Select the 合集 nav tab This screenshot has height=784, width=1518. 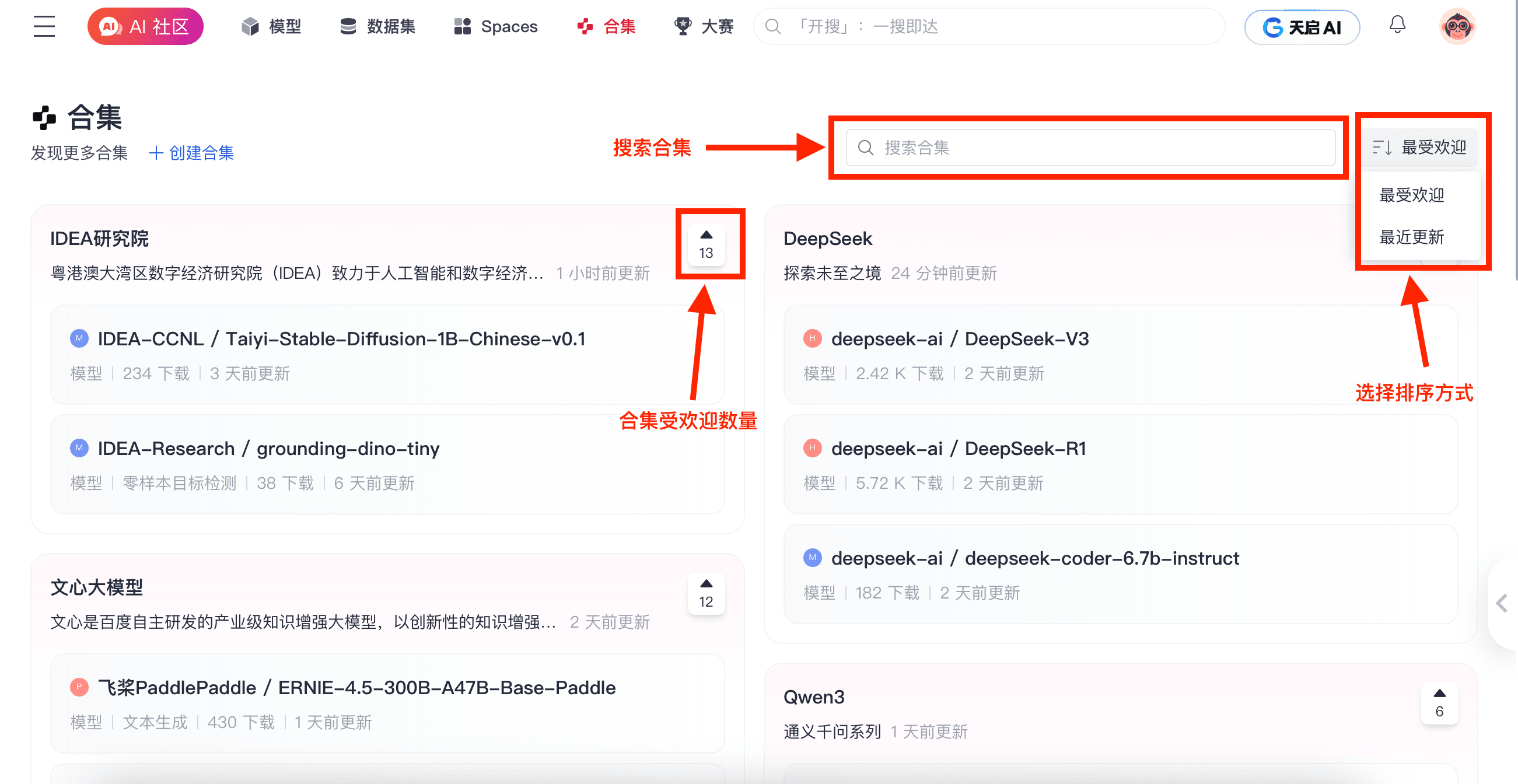tap(606, 26)
